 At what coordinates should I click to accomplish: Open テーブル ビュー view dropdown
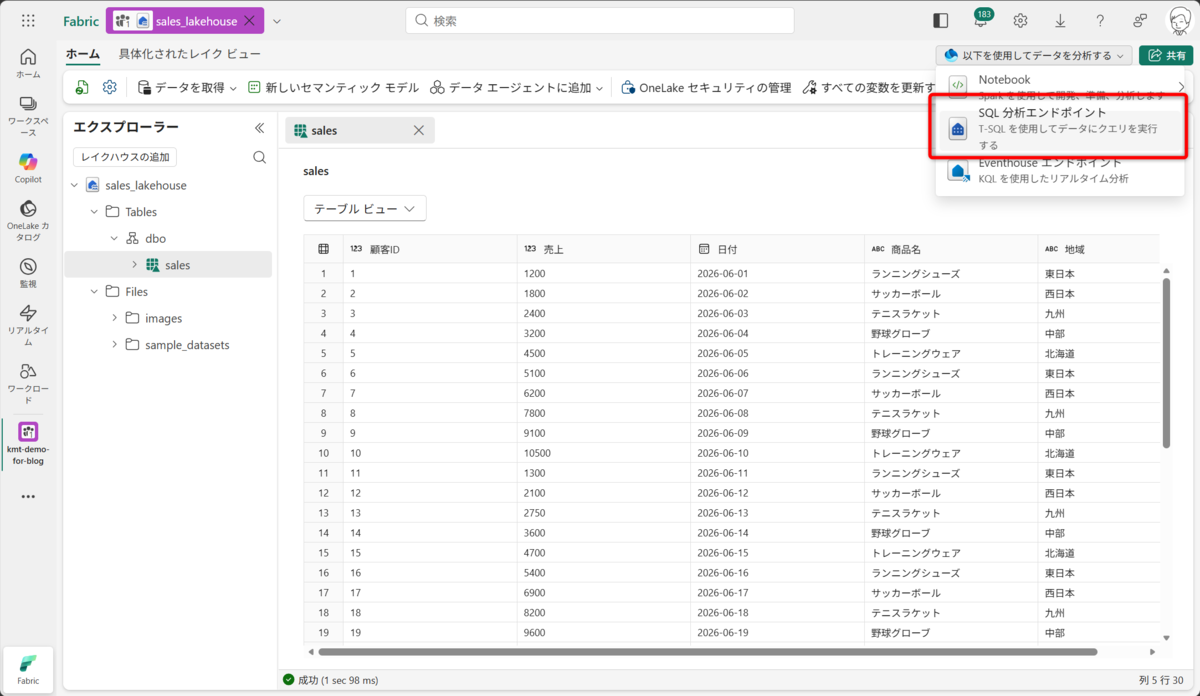(365, 209)
